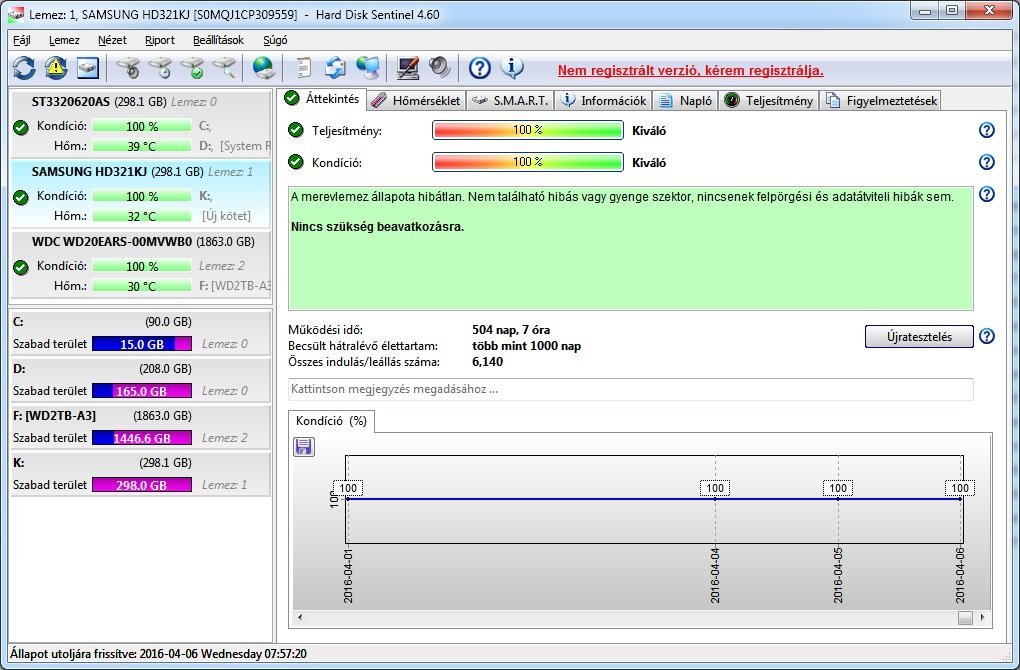This screenshot has height=670, width=1020.
Task: Click the Teljesítmény 100 % gradient bar
Action: pos(528,130)
